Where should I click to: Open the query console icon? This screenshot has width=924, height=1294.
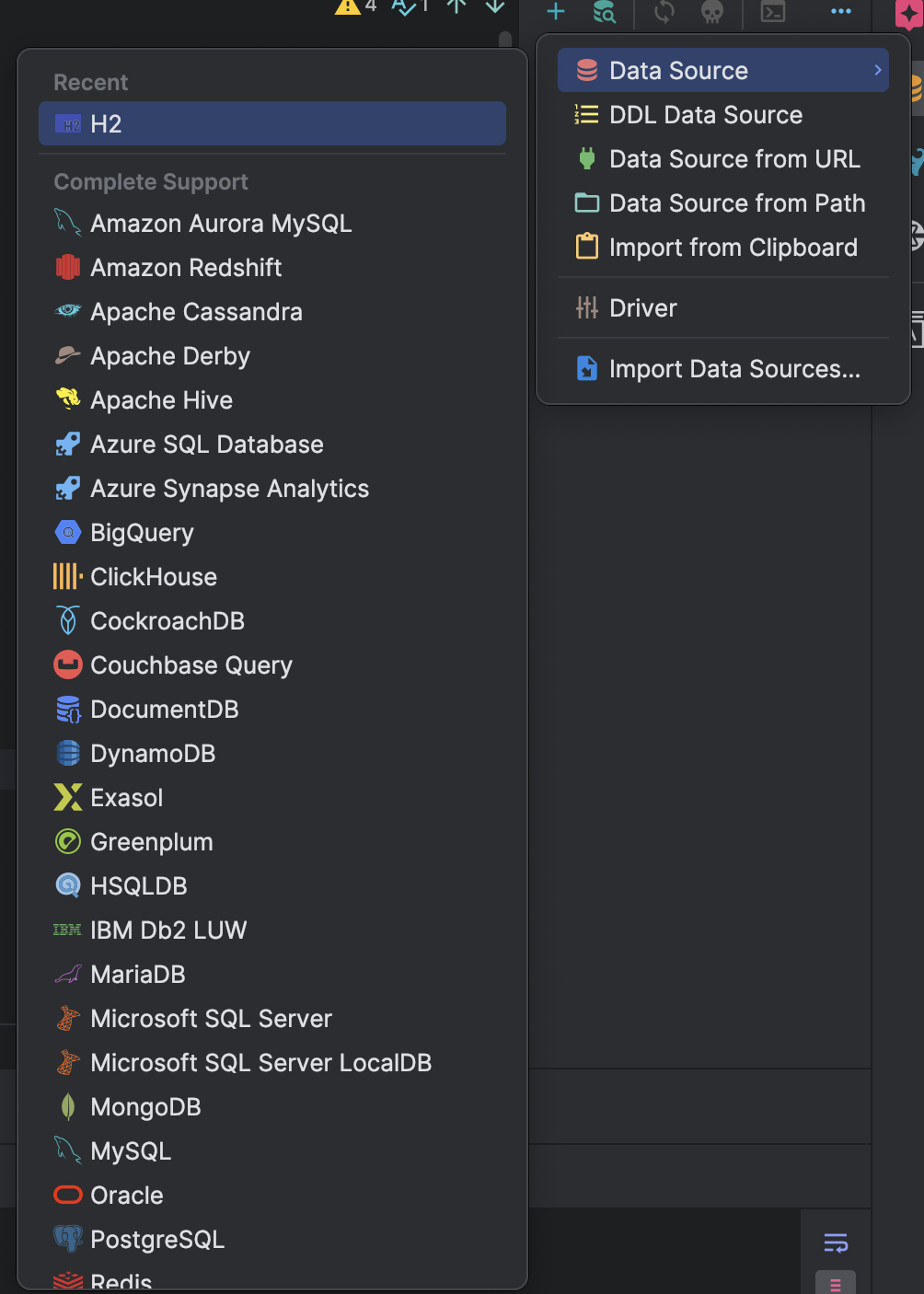(x=773, y=11)
